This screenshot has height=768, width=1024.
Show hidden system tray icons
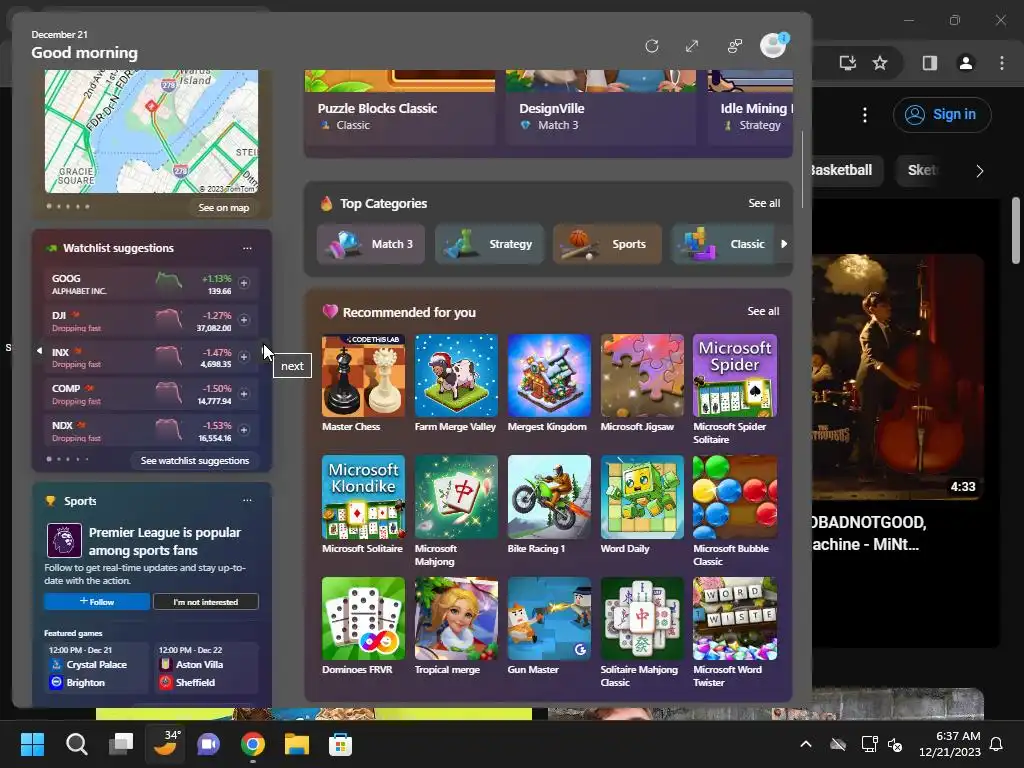coord(806,744)
